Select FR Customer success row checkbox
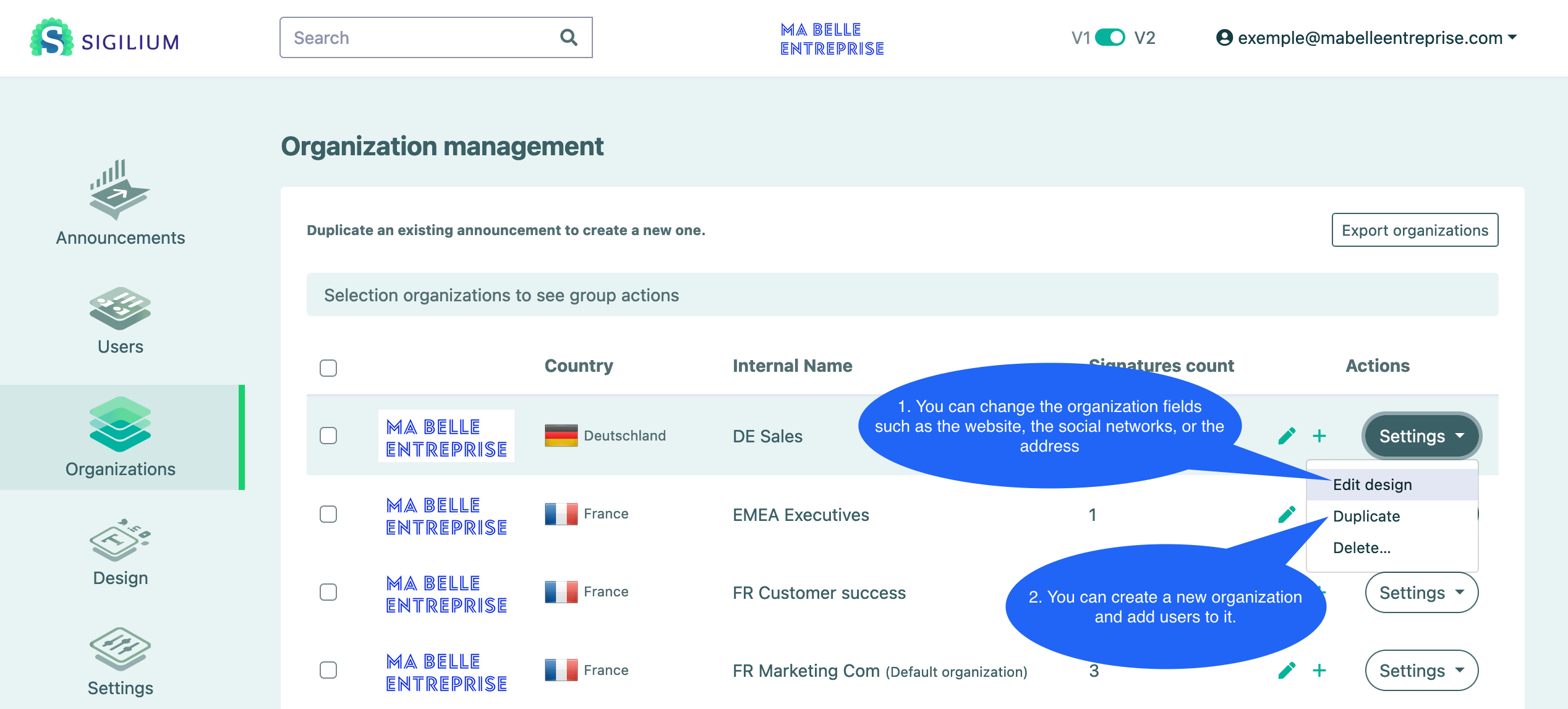This screenshot has height=709, width=1568. (x=328, y=592)
